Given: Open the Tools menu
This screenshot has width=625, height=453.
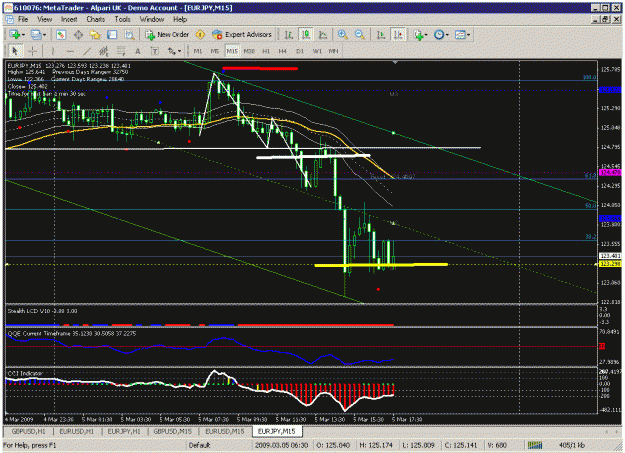Looking at the screenshot, I should pyautogui.click(x=122, y=19).
